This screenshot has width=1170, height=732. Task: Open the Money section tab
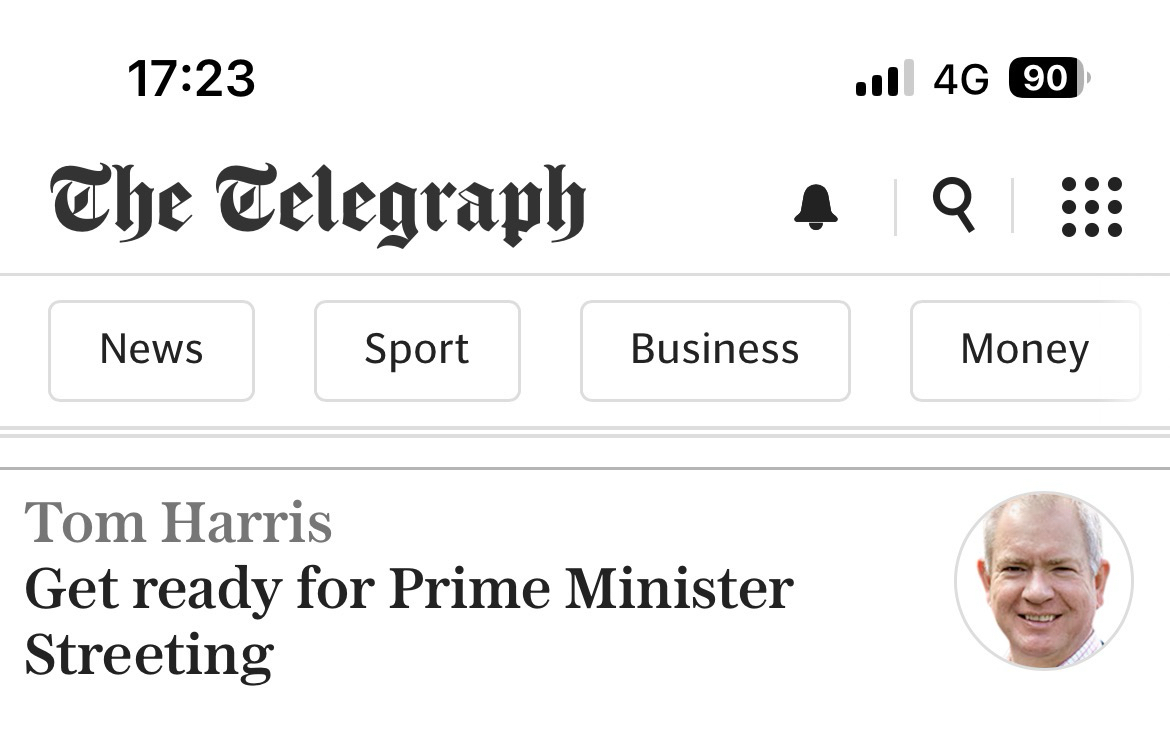tap(1024, 350)
